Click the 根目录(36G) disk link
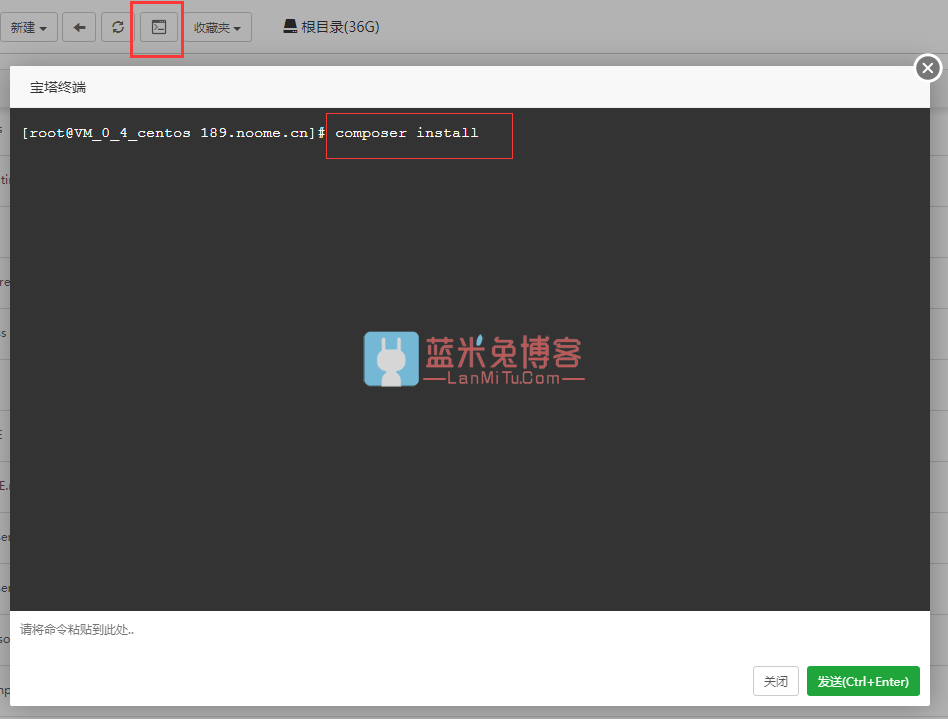The image size is (948, 719). click(331, 27)
